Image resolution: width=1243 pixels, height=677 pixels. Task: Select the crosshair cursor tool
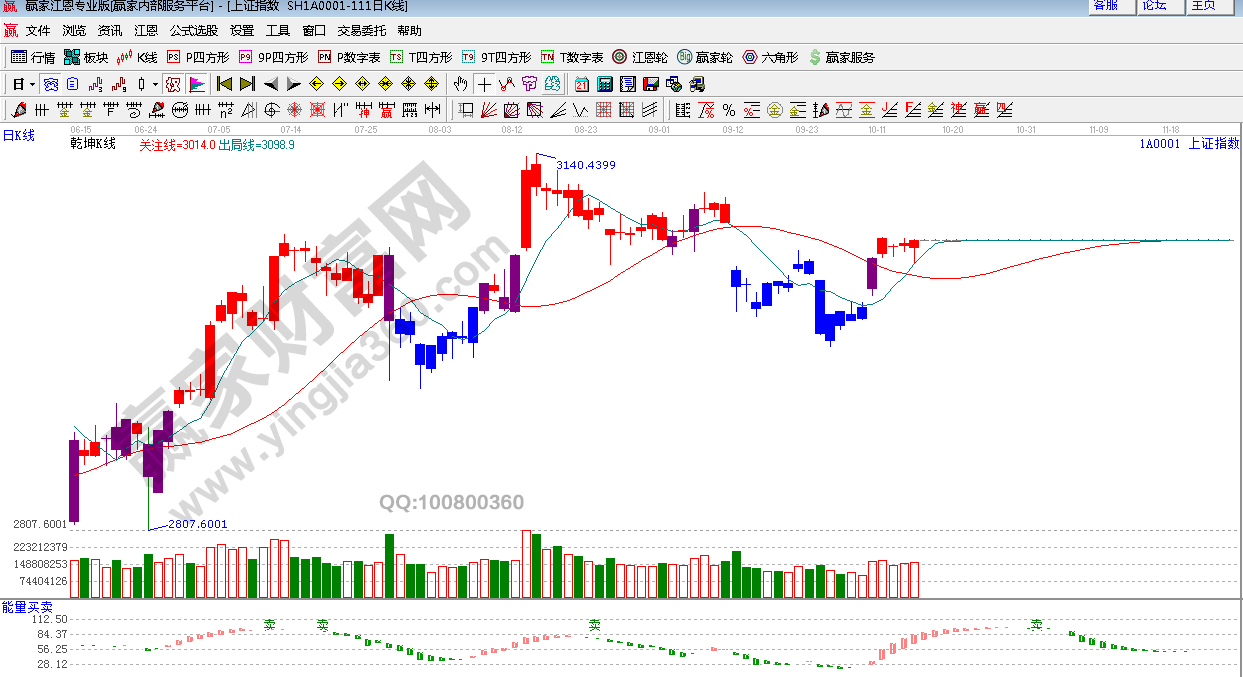pyautogui.click(x=486, y=84)
